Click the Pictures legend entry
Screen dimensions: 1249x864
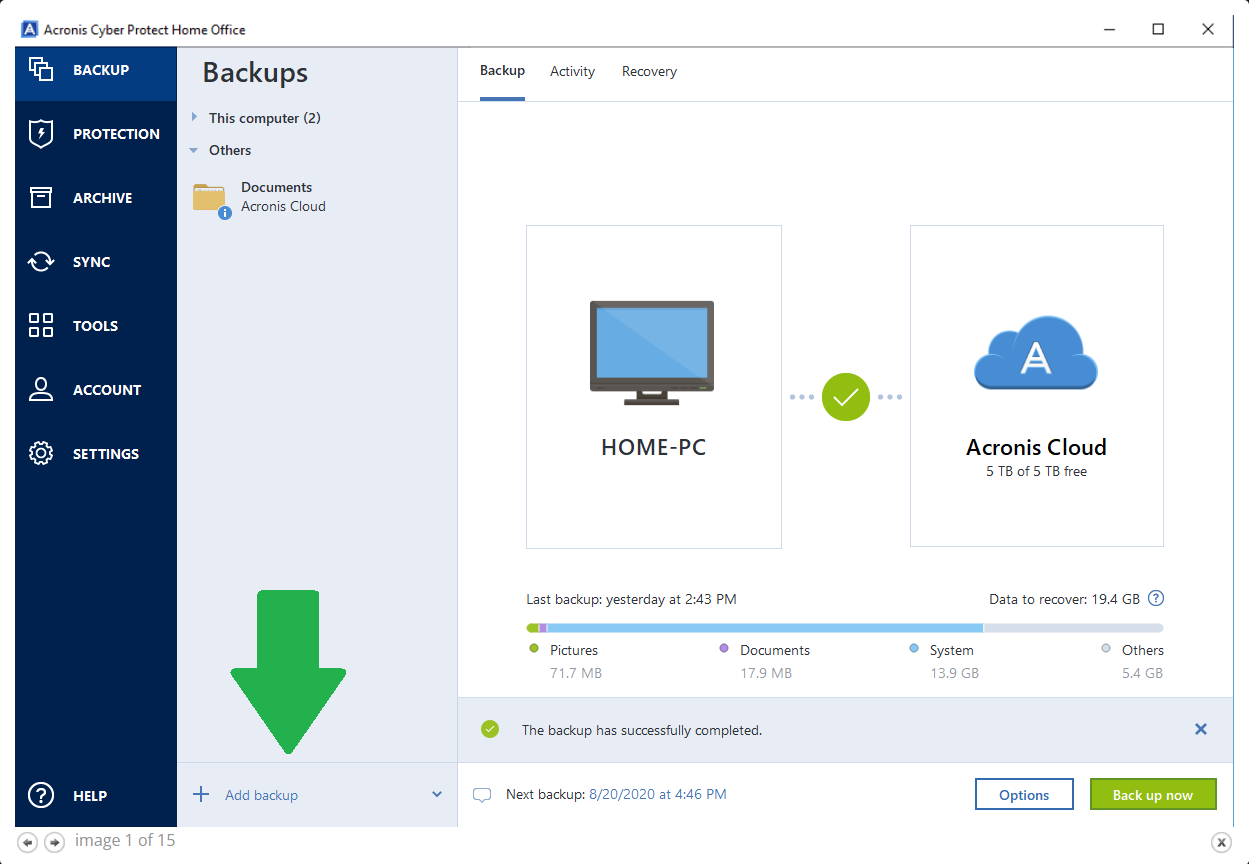565,661
